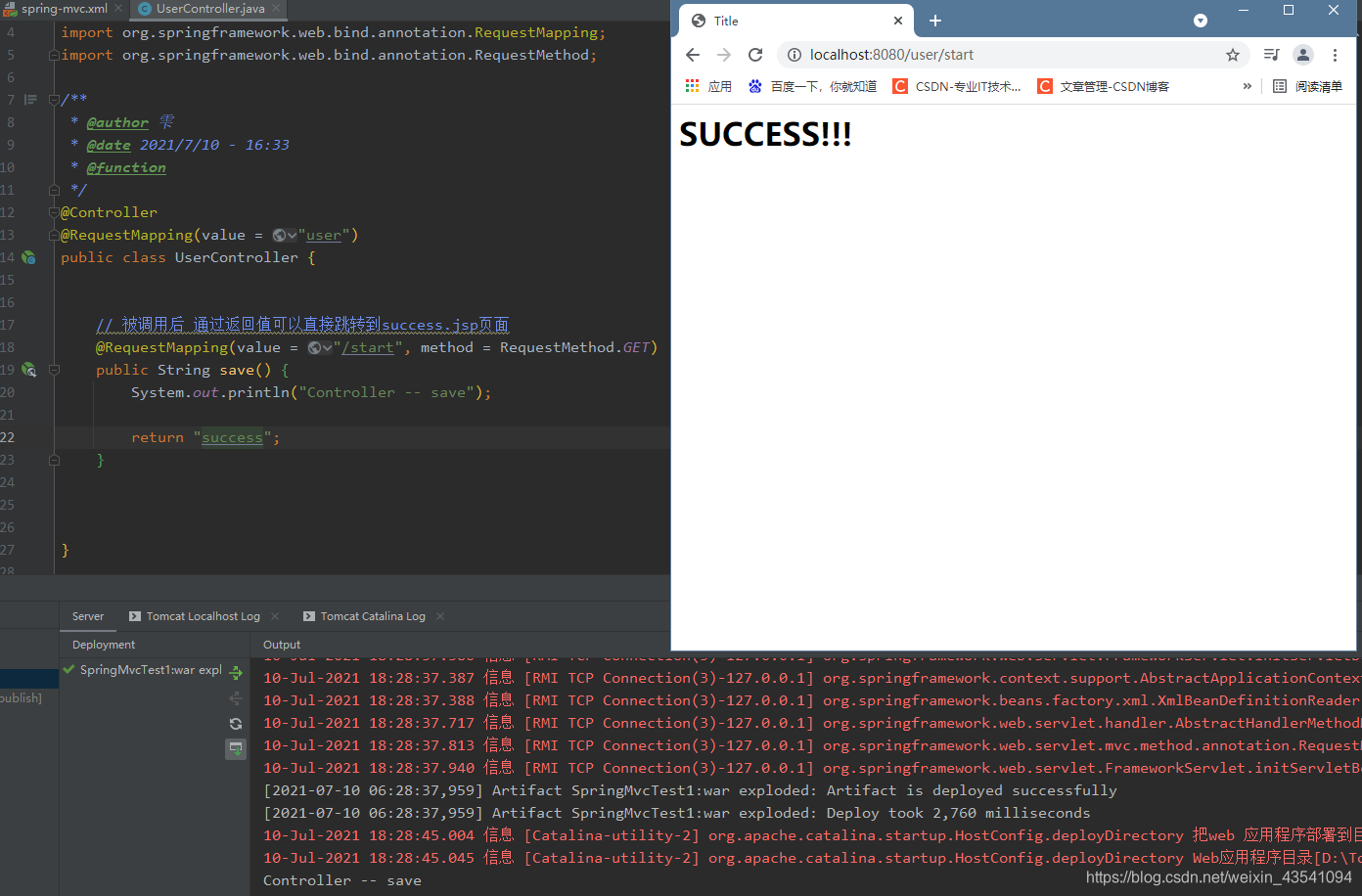
Task: Minimize the Chrome browser window
Action: click(x=1244, y=10)
